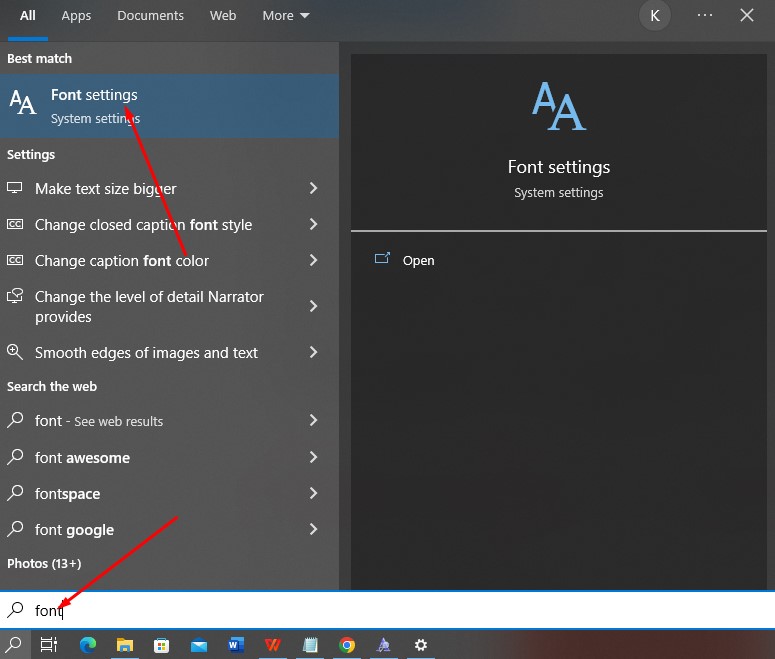Search the web for font awesome
Viewport: 775px width, 659px height.
pos(169,457)
